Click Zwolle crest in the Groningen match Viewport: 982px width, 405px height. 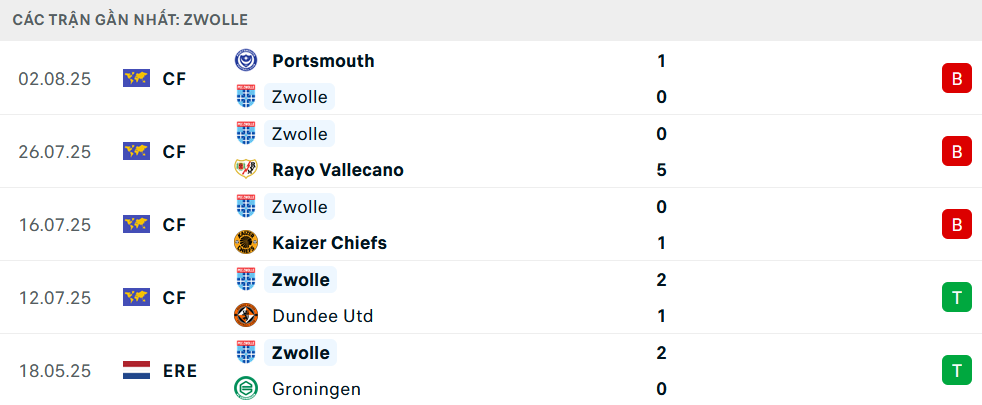(x=245, y=352)
